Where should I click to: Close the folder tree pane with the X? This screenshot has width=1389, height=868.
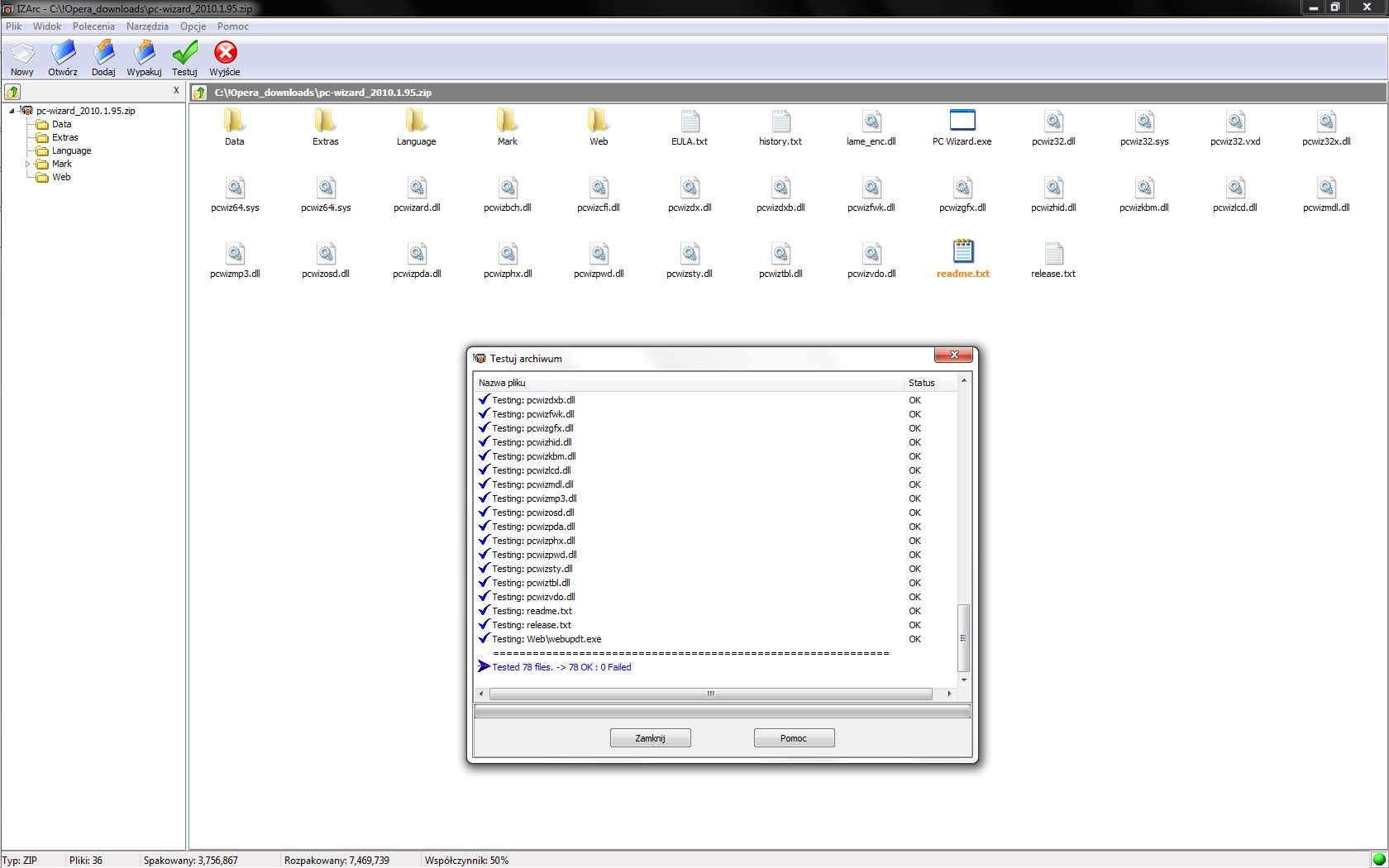[176, 91]
